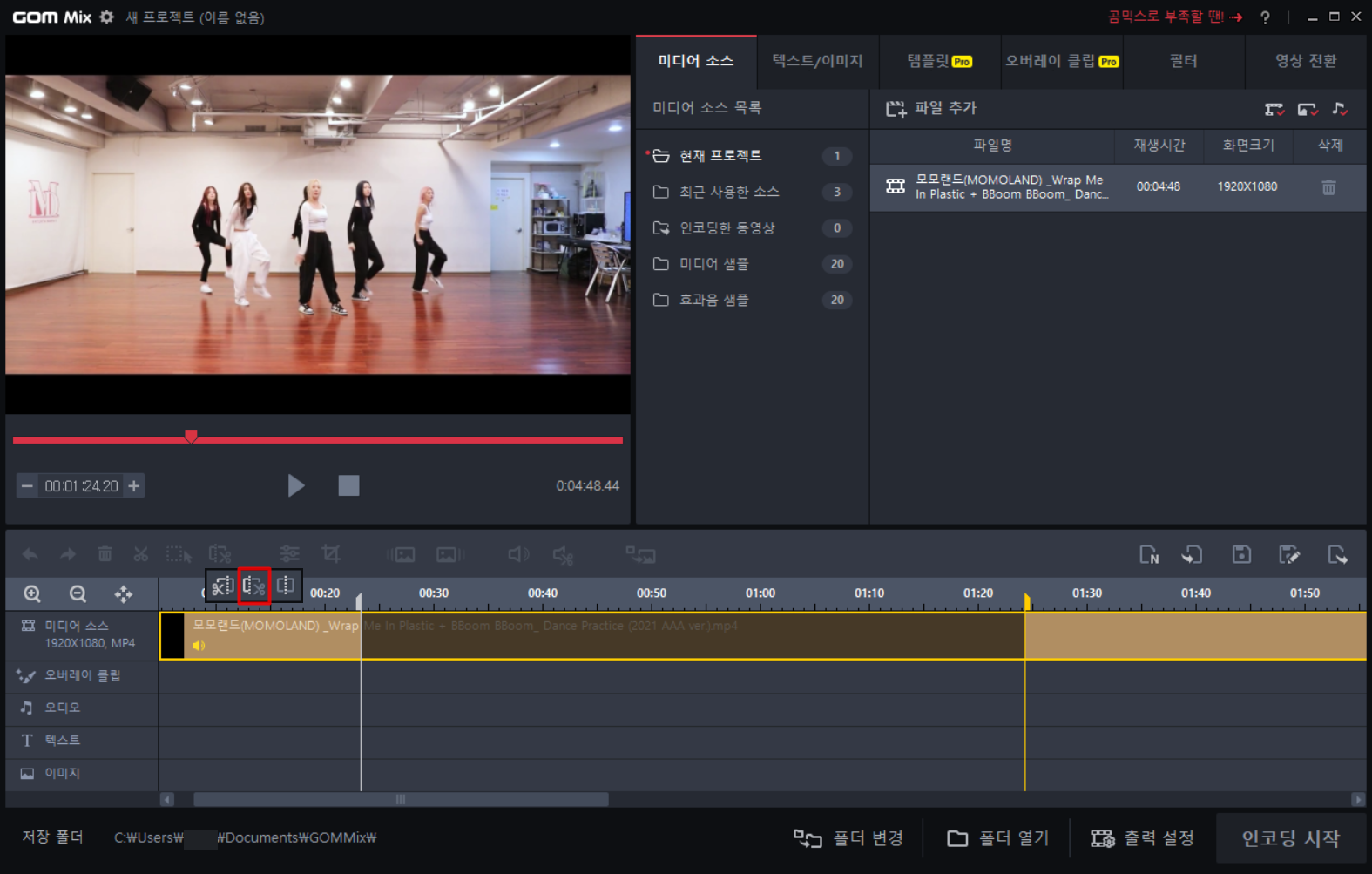Click the fade-in image icon
The image size is (1372, 874).
click(402, 554)
